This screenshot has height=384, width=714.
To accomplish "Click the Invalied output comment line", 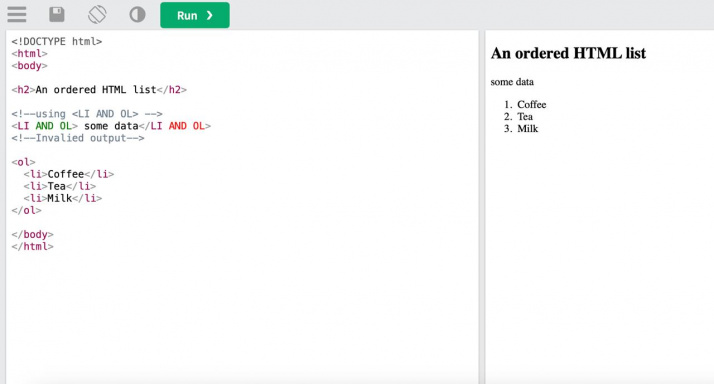I will (78, 138).
